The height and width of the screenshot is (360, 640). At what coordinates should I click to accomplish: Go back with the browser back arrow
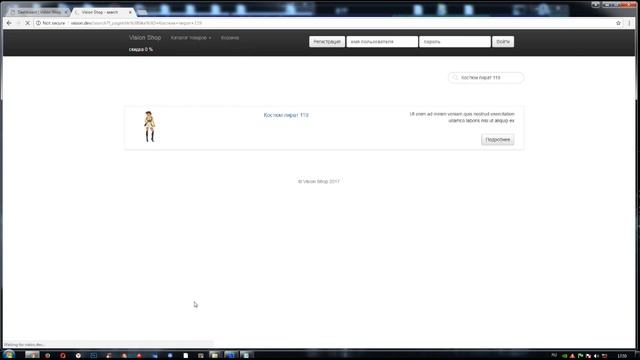(9, 23)
